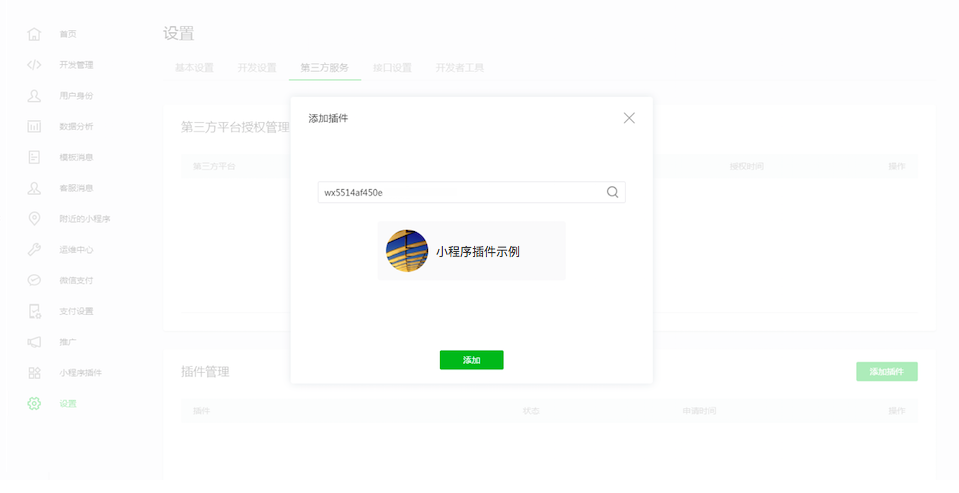Click the 运维中心 wrench icon
Screen dimensions: 959x493
pos(34,250)
